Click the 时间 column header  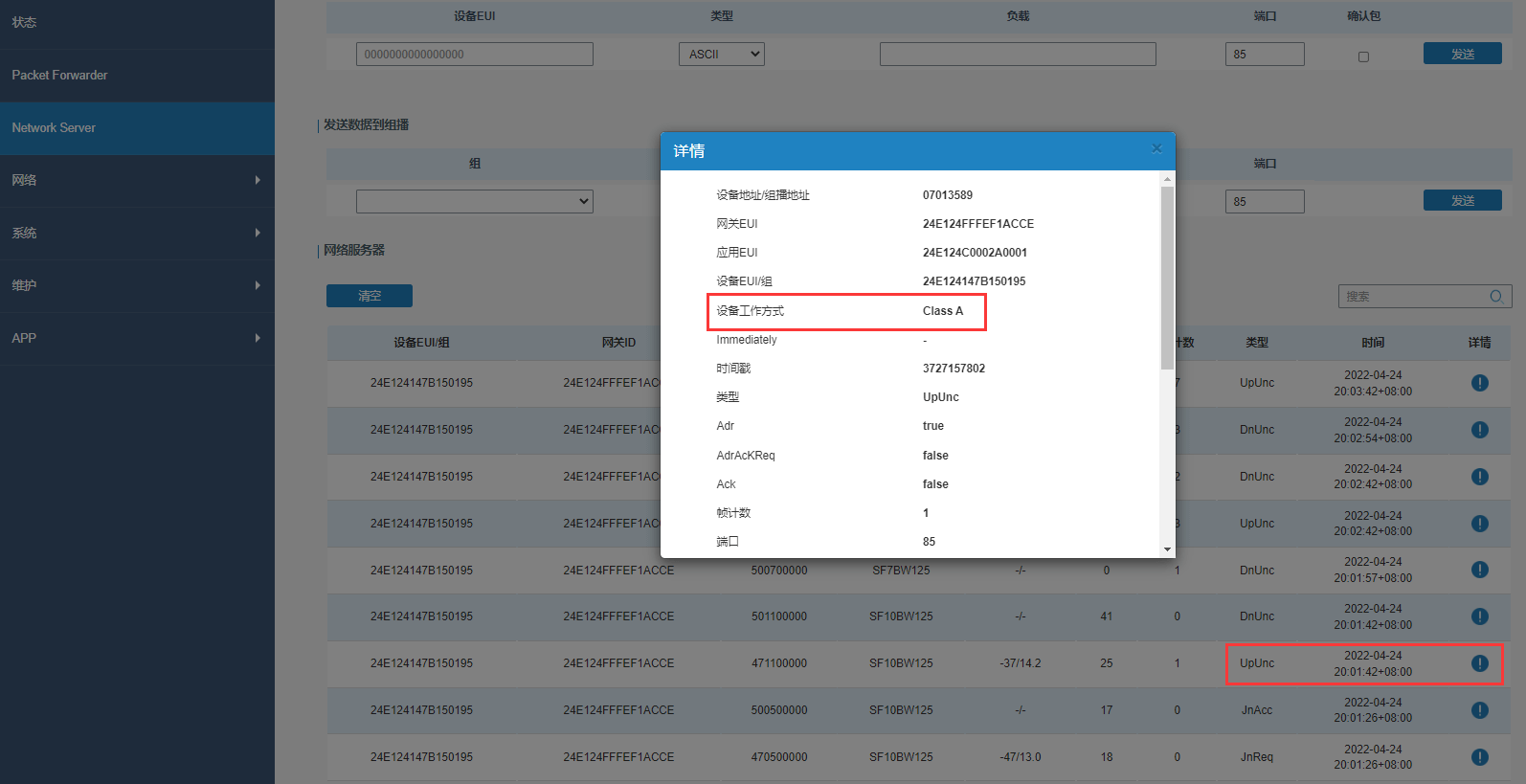(1373, 343)
